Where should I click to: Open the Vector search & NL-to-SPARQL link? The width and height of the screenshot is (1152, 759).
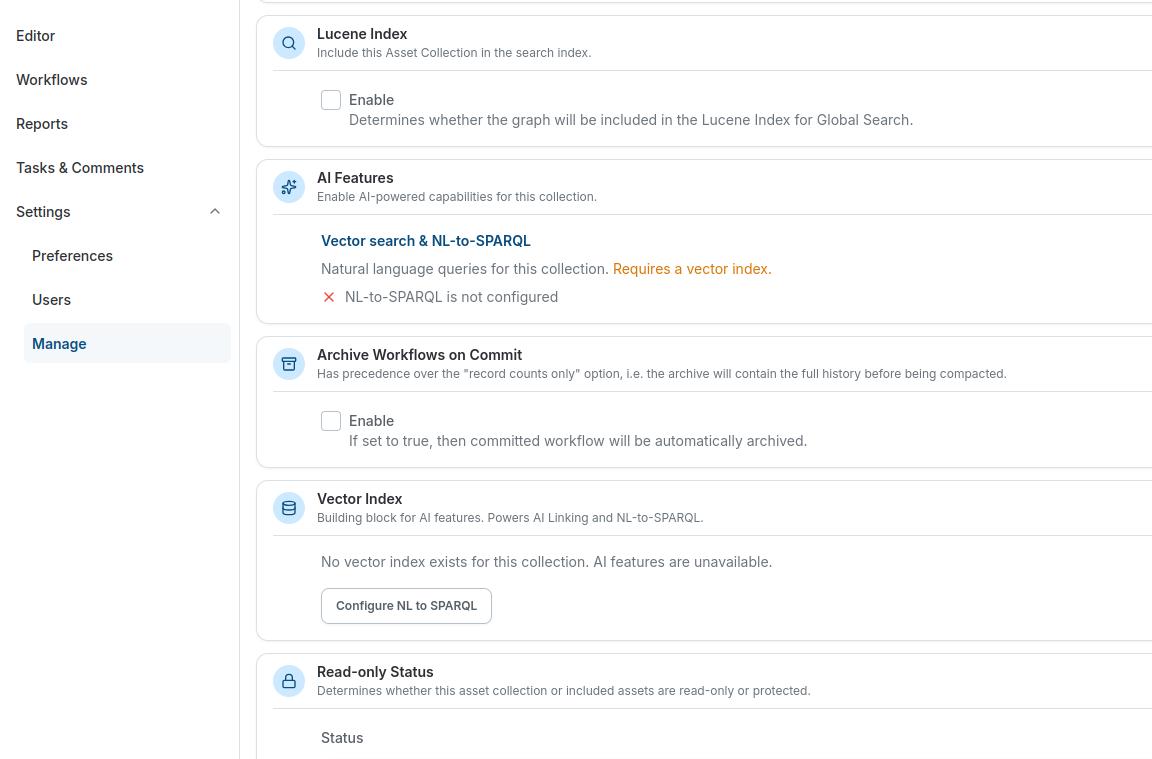point(425,241)
